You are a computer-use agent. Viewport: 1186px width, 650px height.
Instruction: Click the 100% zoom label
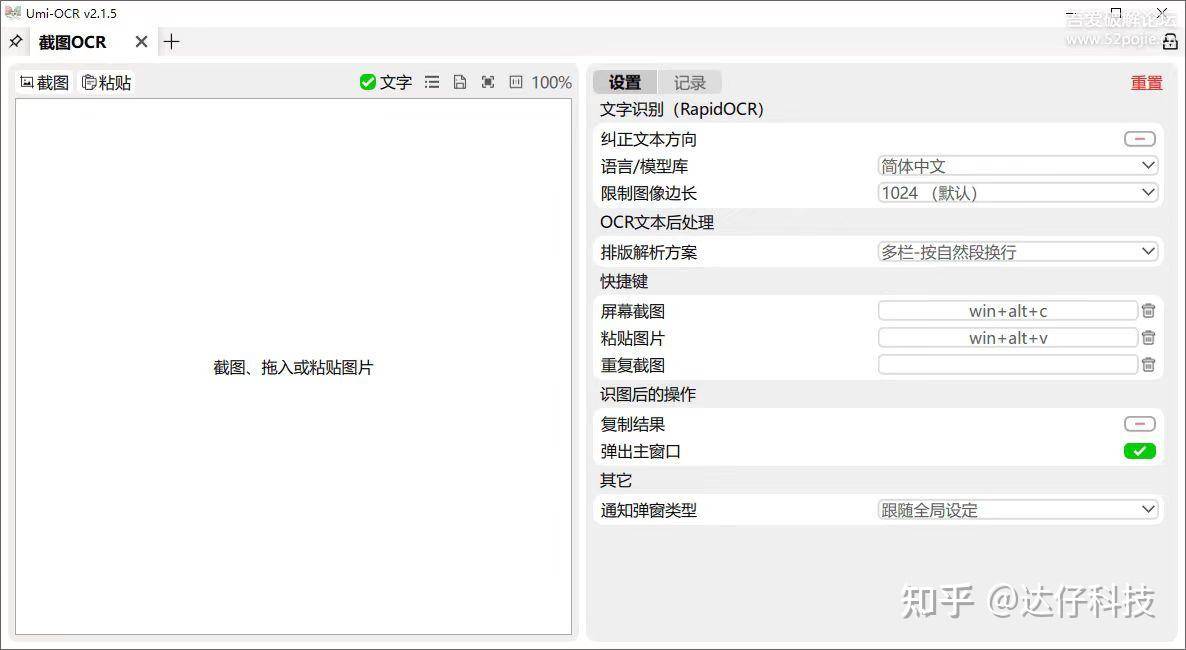coord(551,82)
